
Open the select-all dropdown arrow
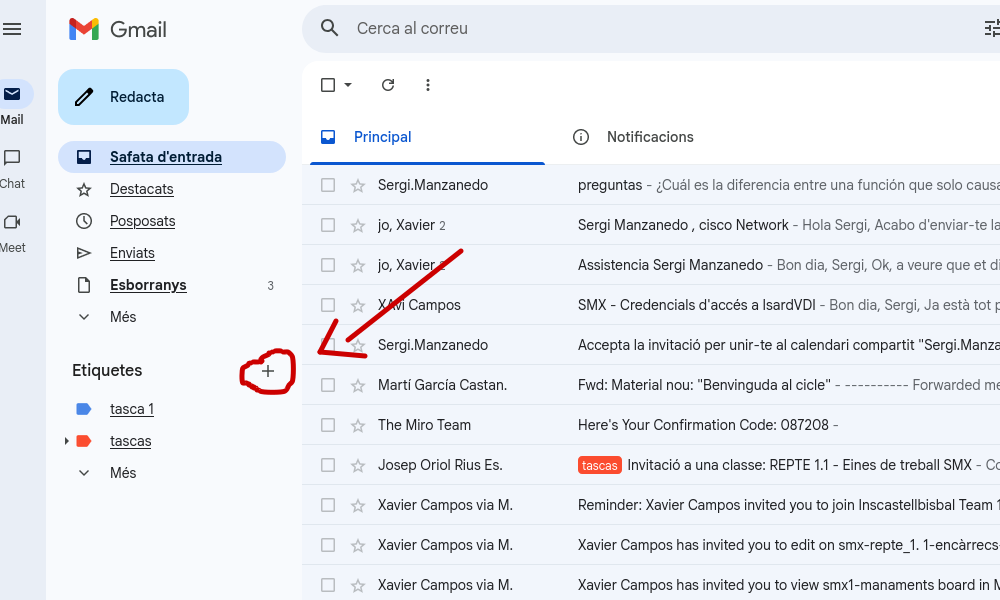pyautogui.click(x=348, y=85)
